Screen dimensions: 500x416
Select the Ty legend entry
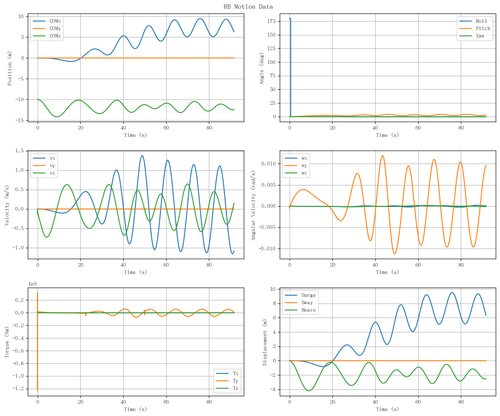[227, 381]
